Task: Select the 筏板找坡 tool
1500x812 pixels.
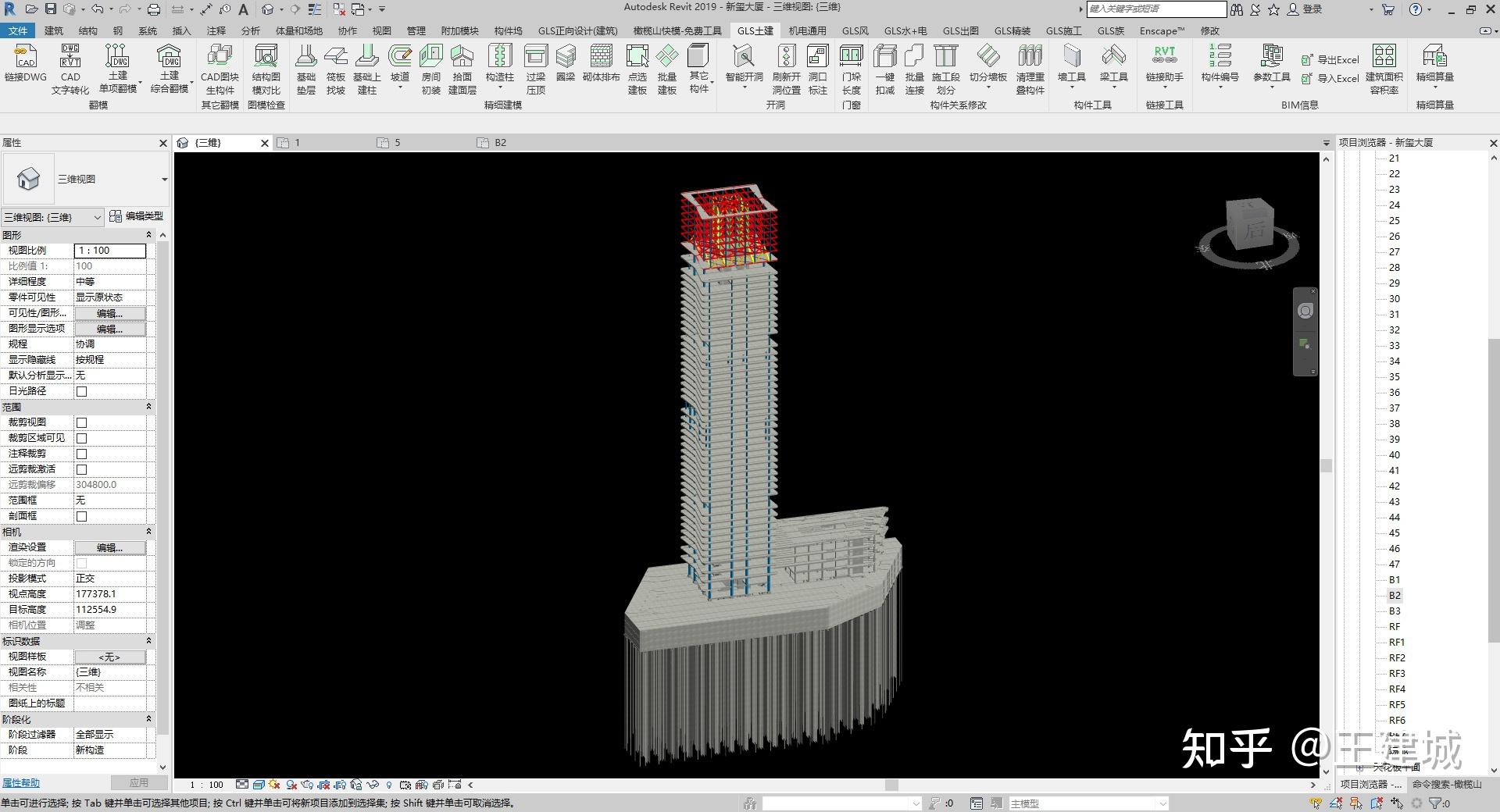Action: (336, 69)
